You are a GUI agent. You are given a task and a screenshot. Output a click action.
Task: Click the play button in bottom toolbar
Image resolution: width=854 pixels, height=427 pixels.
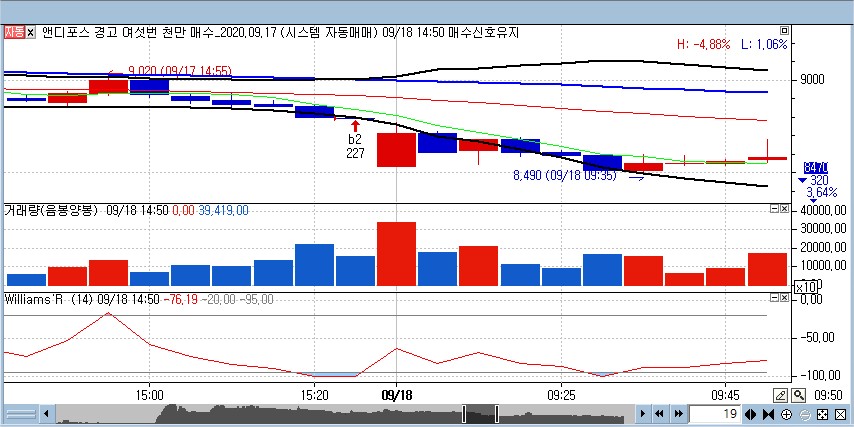(x=641, y=414)
